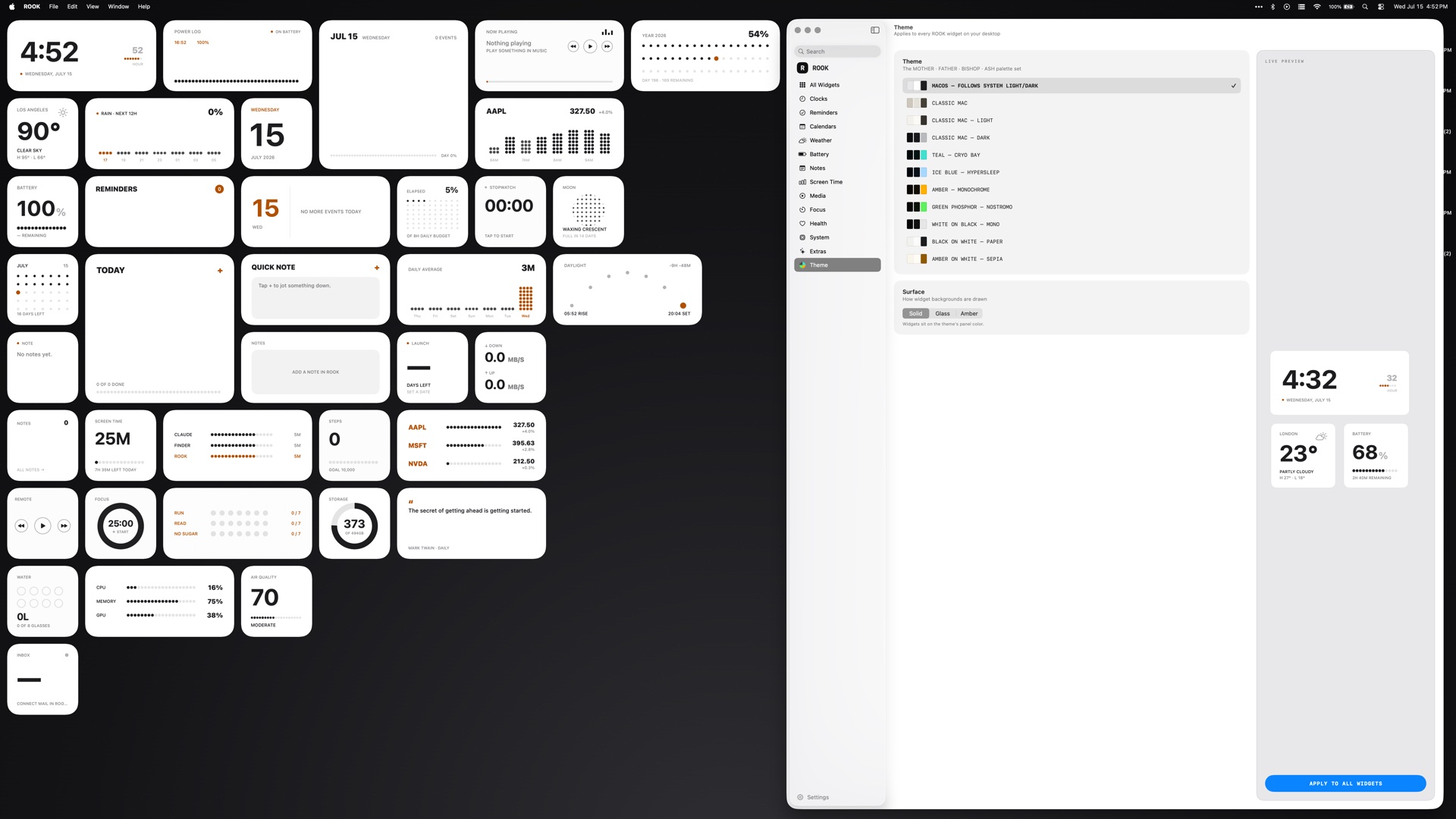1456x819 pixels.
Task: Pick the Teal – Cryo Bay theme
Action: click(x=1072, y=155)
